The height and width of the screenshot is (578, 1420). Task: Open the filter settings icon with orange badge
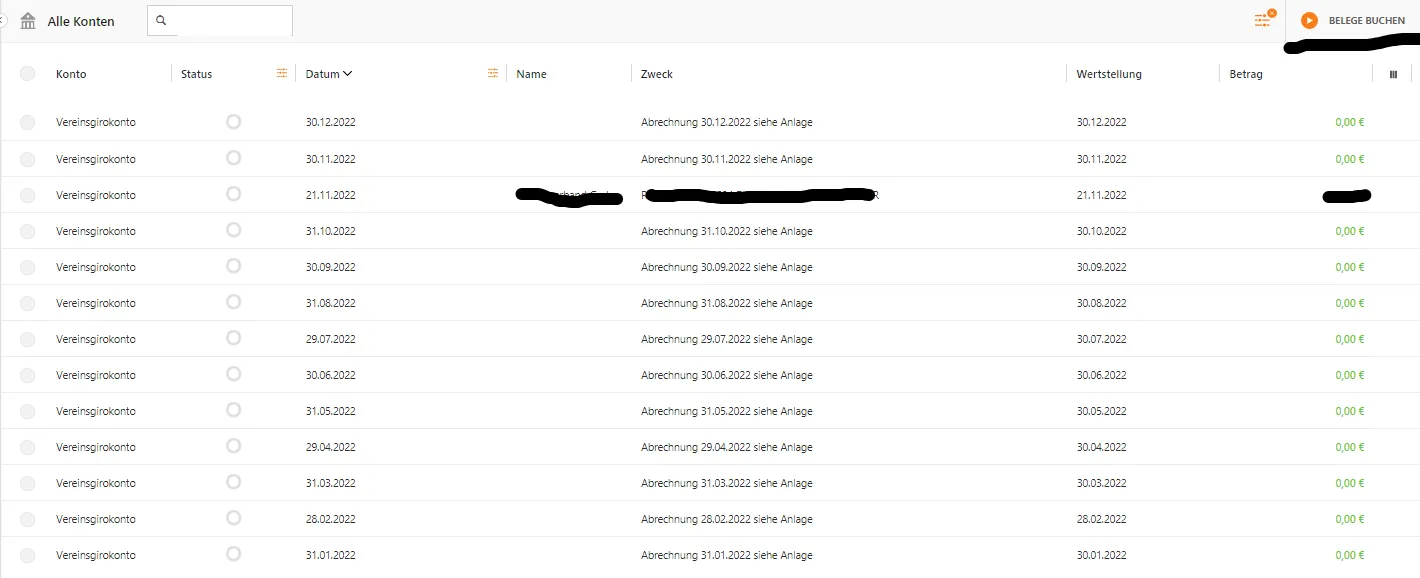click(x=1264, y=20)
